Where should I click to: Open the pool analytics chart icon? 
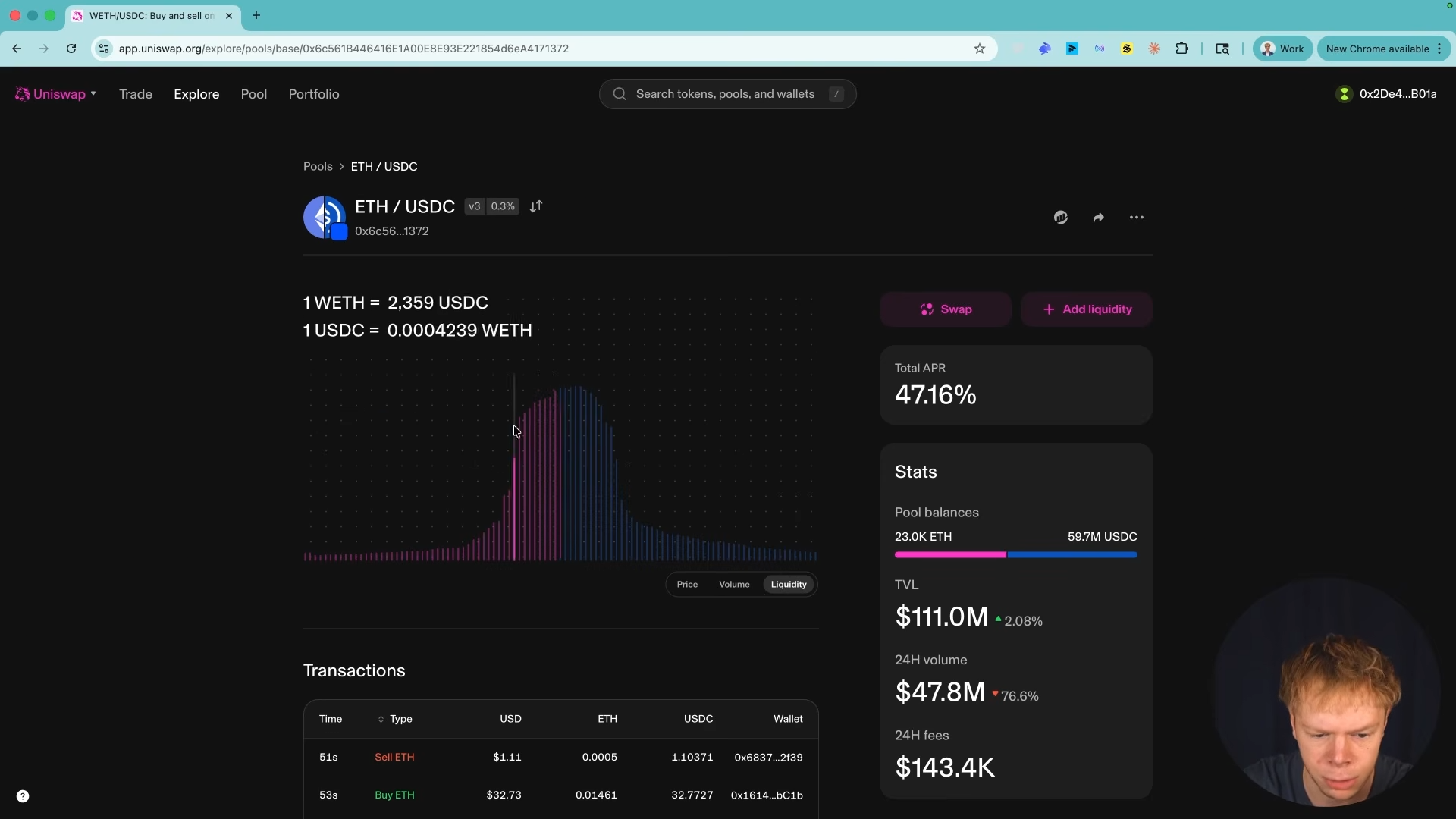click(1061, 218)
